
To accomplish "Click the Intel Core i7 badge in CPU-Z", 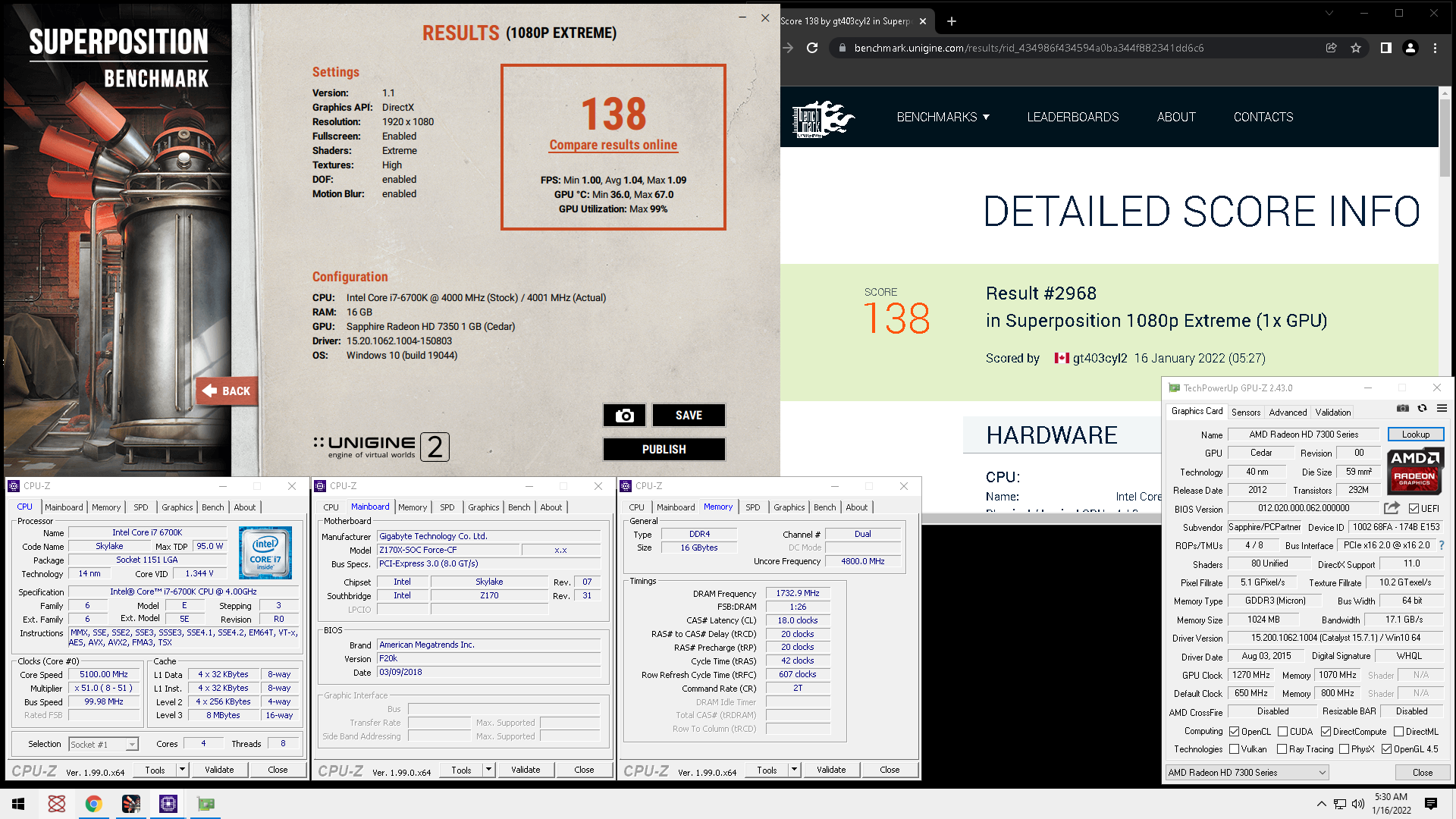I will click(x=265, y=553).
